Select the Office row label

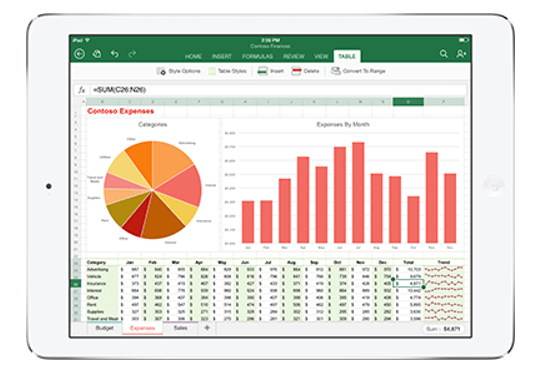93,298
